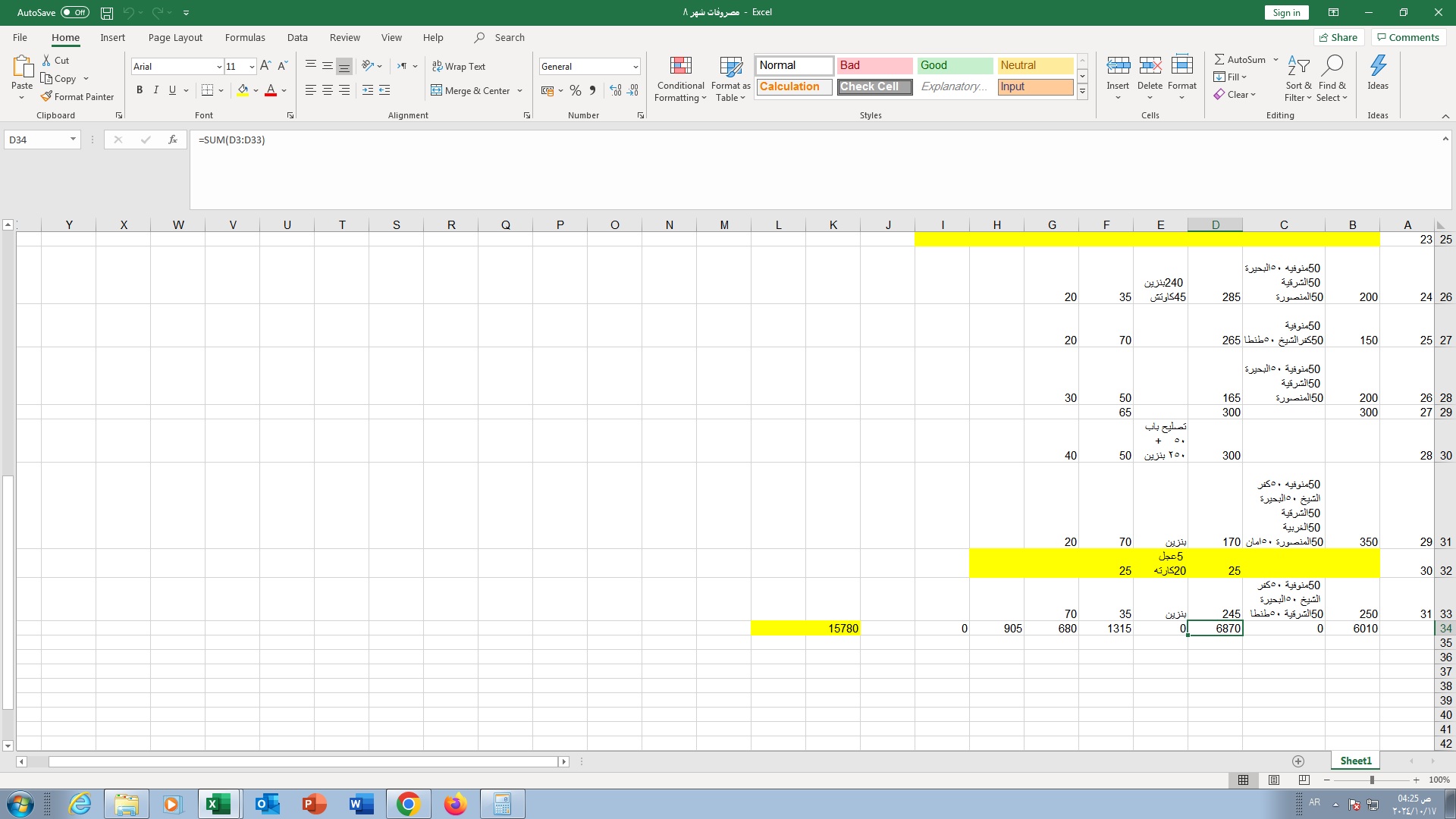Click the Format Painter brush icon

point(46,96)
